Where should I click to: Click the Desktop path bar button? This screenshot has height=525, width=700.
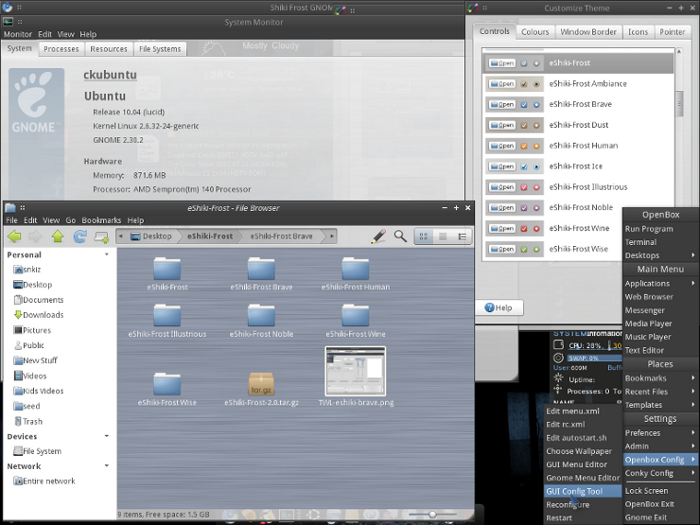point(151,236)
